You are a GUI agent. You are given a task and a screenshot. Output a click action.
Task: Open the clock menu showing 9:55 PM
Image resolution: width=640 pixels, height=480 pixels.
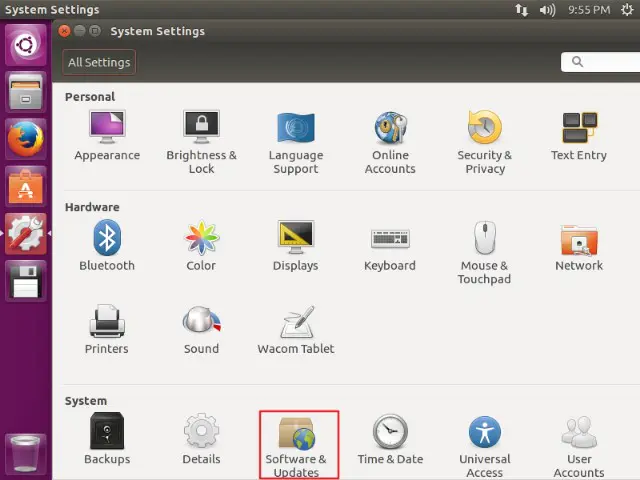[588, 10]
